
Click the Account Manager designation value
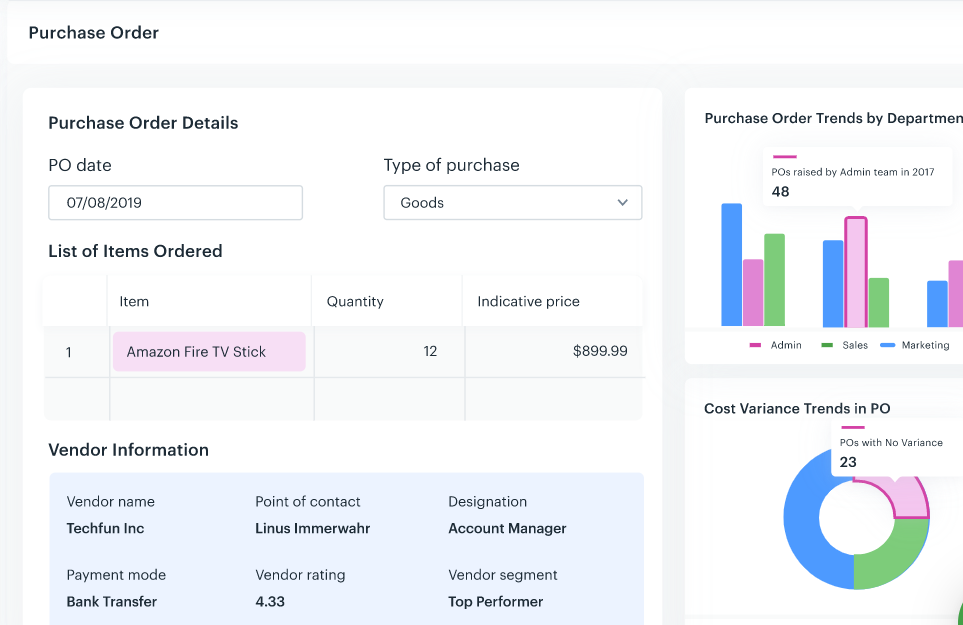pos(507,529)
